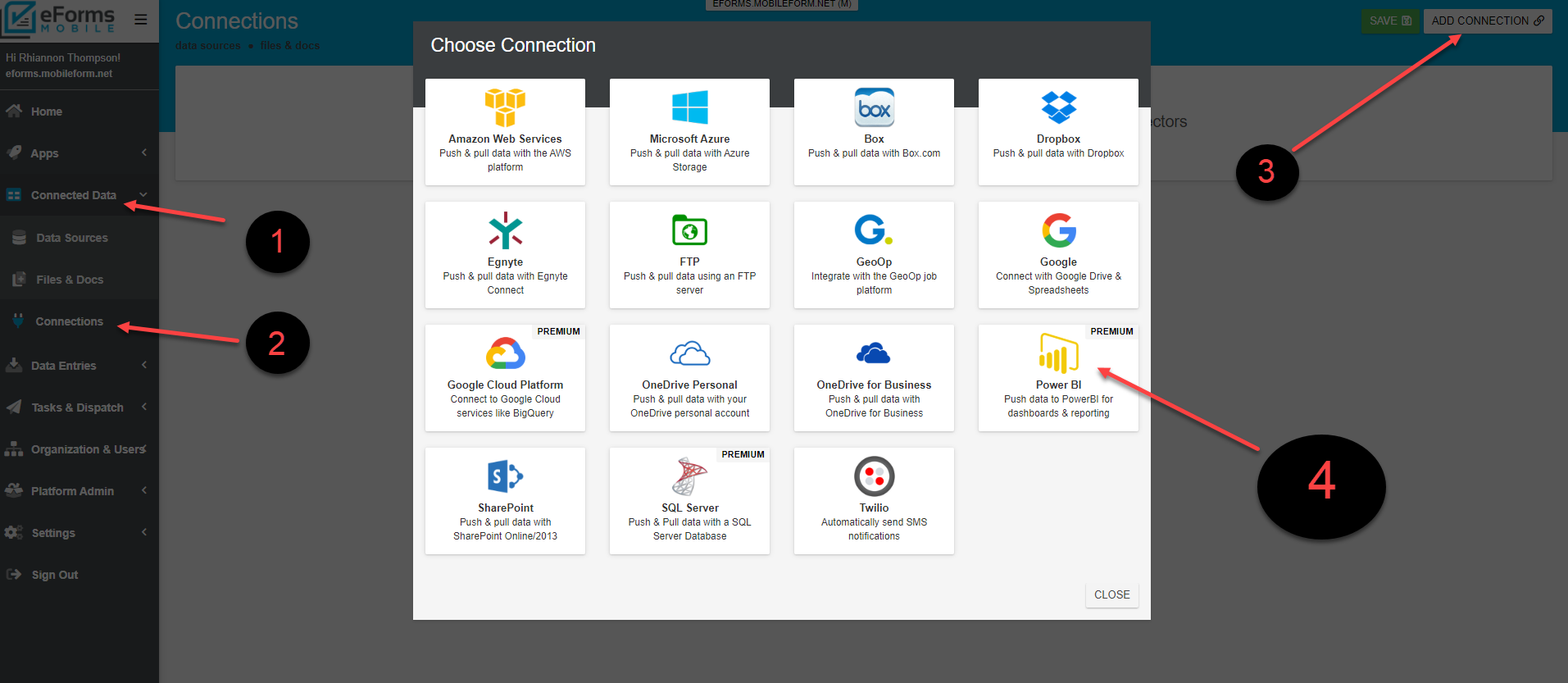Click the eForms Mobile logo

pos(59,20)
